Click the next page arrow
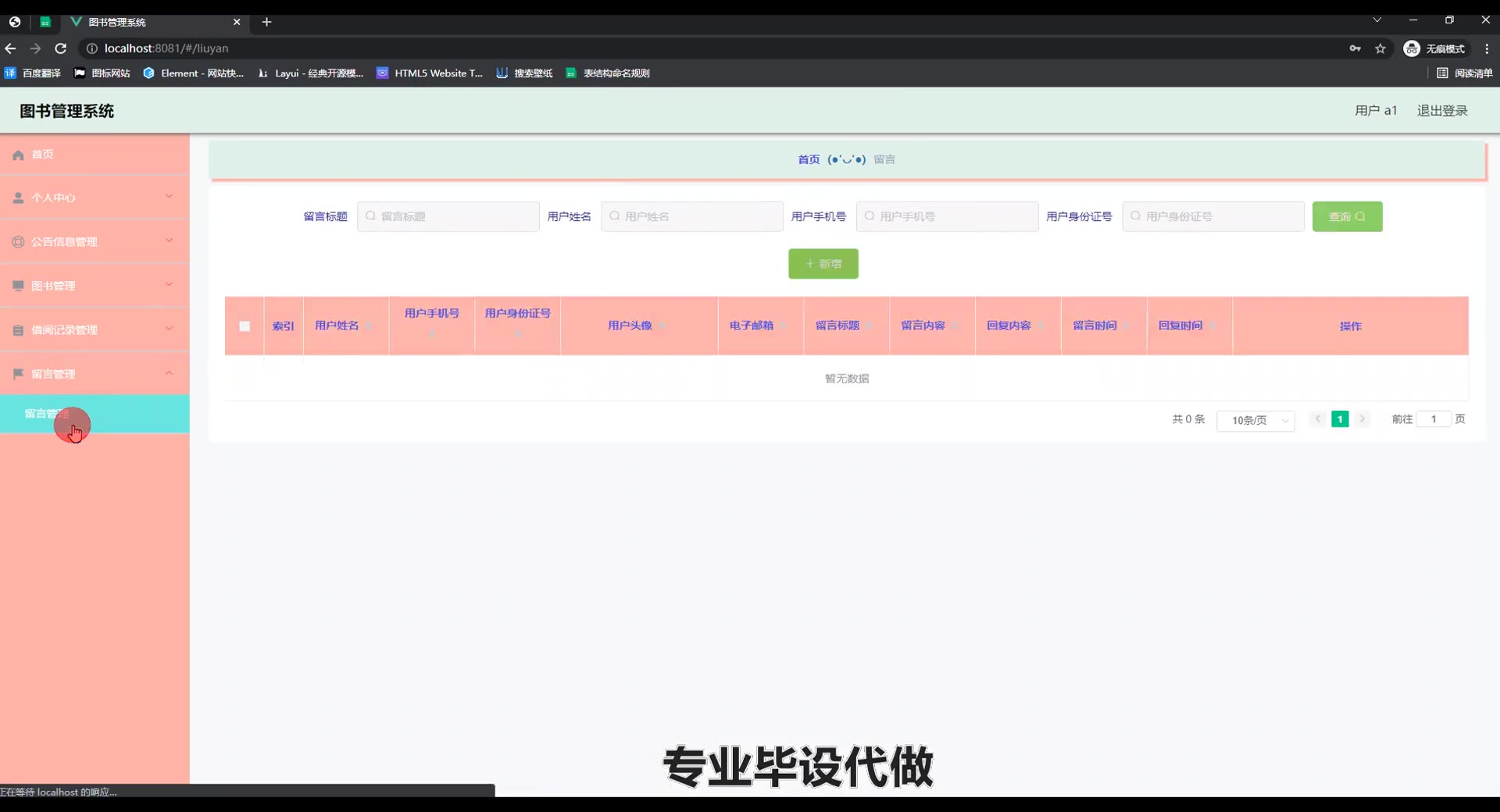The width and height of the screenshot is (1500, 812). [1362, 419]
